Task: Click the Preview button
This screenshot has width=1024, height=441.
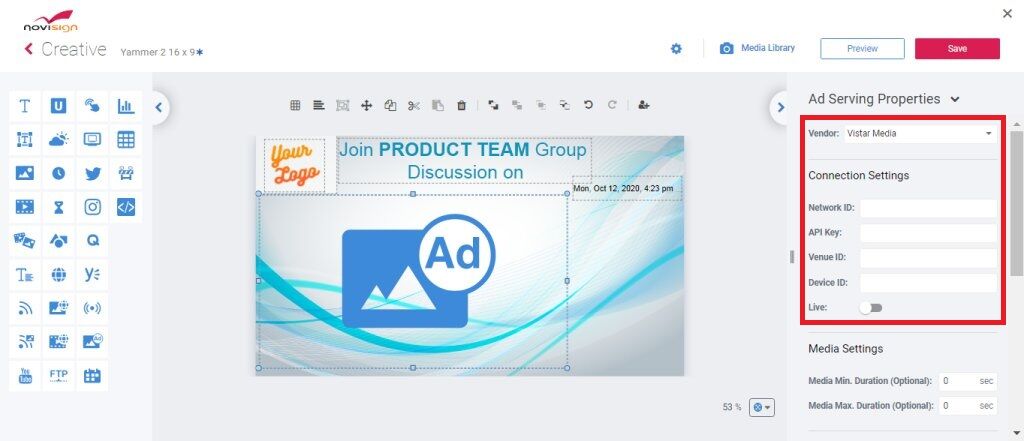Action: pyautogui.click(x=862, y=48)
